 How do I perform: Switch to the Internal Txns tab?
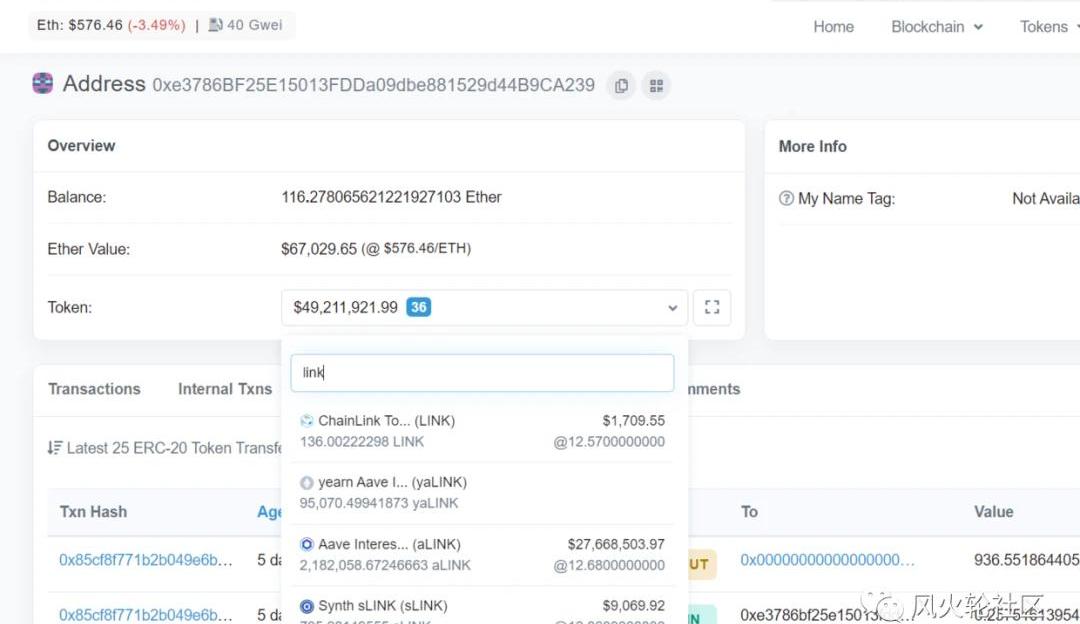(224, 389)
